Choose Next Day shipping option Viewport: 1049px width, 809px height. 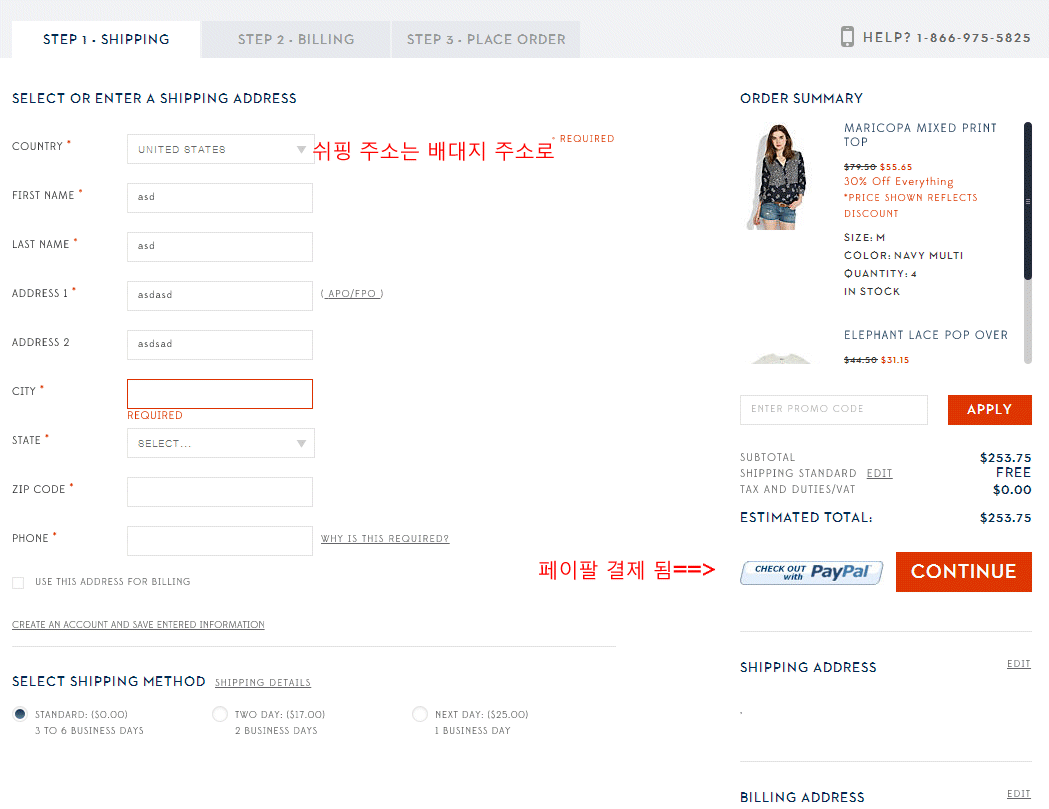click(420, 715)
